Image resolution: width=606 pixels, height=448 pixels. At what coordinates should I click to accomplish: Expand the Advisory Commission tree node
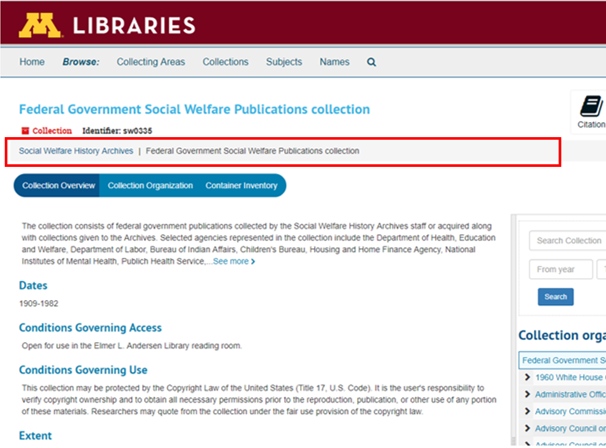coord(528,411)
